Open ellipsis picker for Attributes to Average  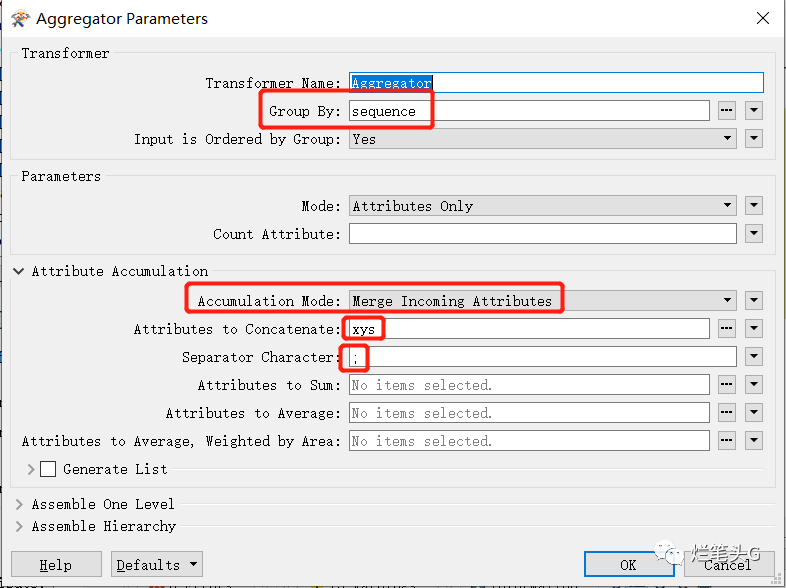(x=727, y=413)
